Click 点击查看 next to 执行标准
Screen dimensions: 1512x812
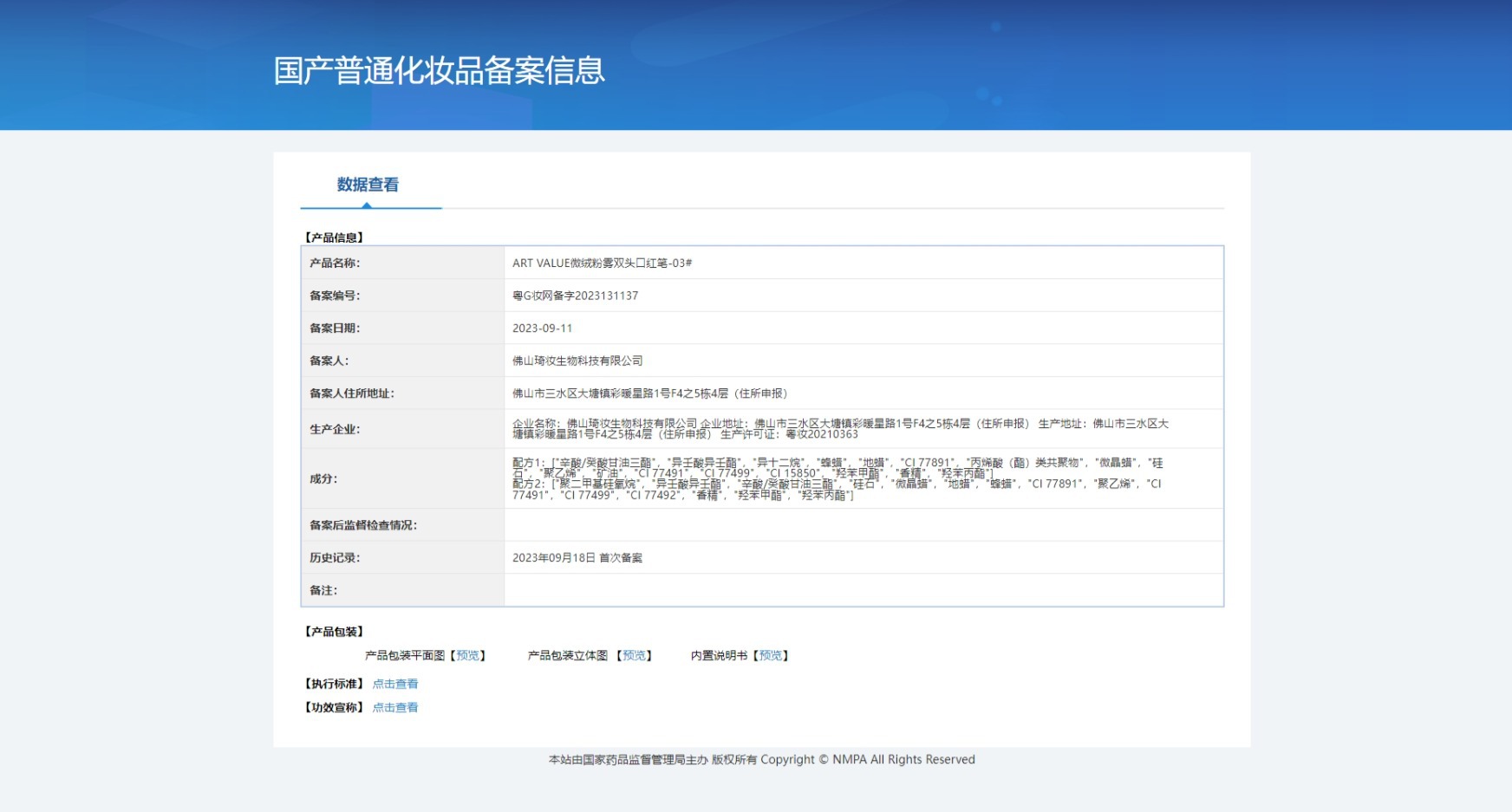[395, 684]
